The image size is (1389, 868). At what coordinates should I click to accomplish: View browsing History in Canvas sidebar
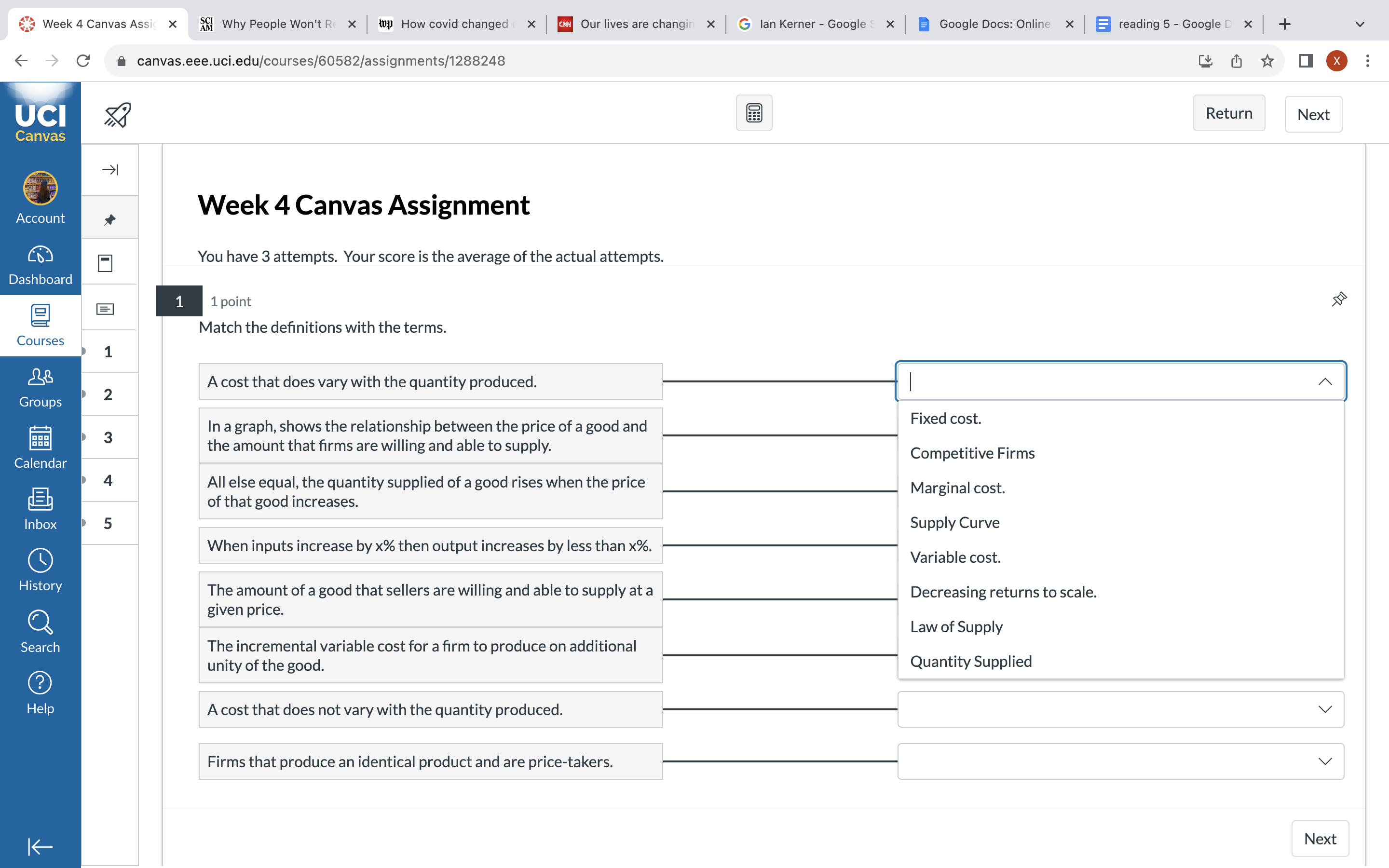point(40,570)
